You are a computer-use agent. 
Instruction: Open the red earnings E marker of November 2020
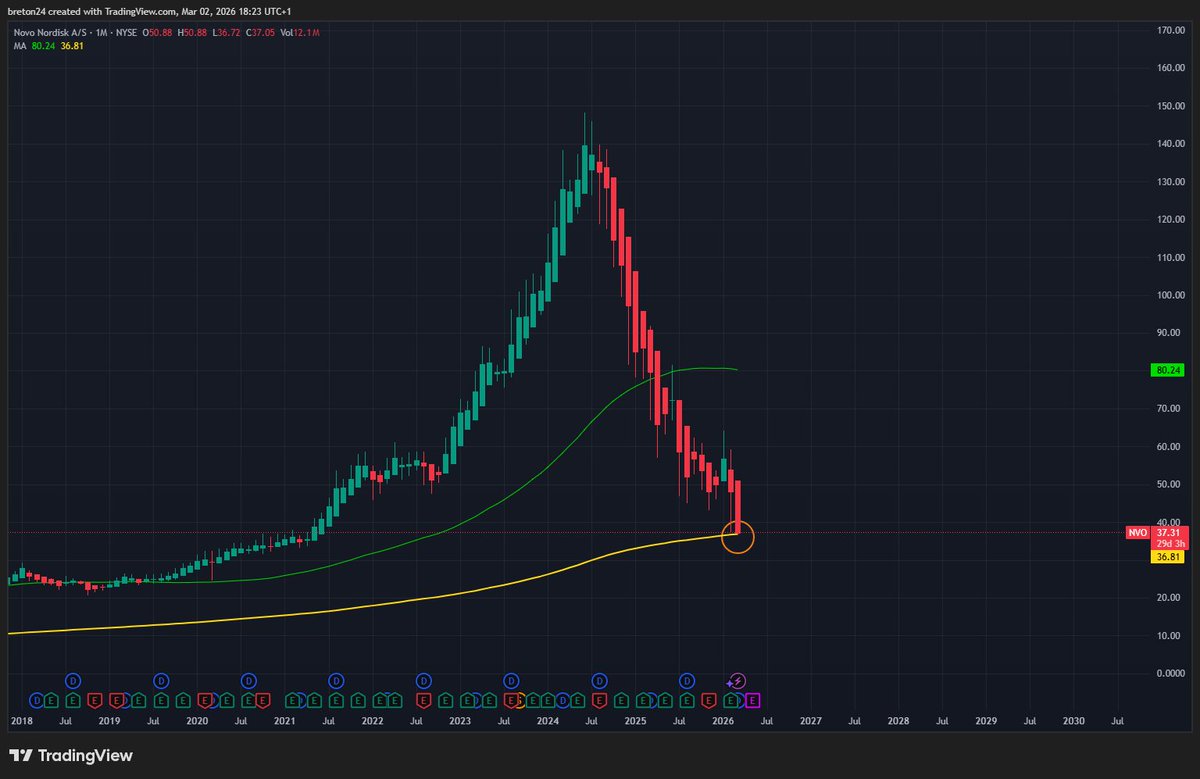pos(263,700)
